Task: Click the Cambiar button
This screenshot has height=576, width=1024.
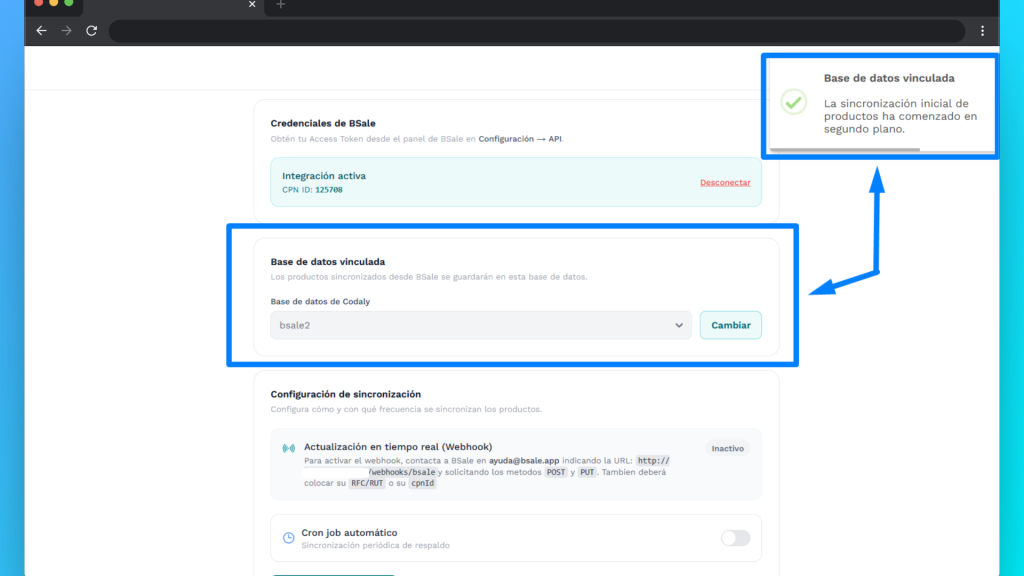Action: click(x=731, y=325)
